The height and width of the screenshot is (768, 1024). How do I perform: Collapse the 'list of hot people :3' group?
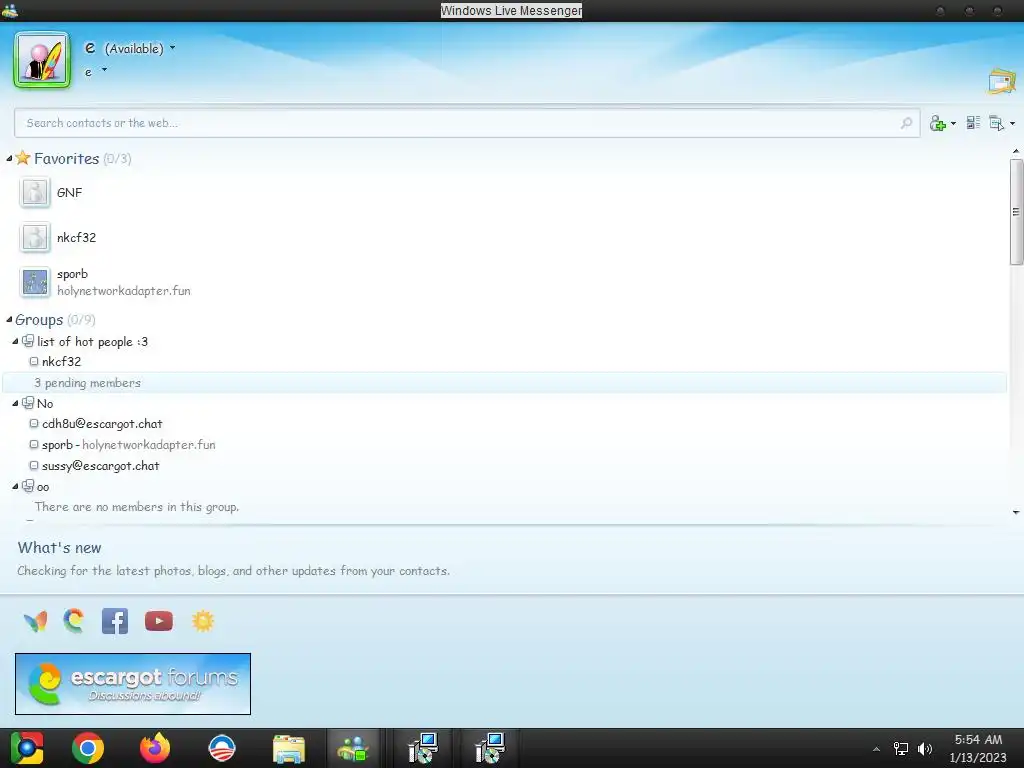pos(15,341)
